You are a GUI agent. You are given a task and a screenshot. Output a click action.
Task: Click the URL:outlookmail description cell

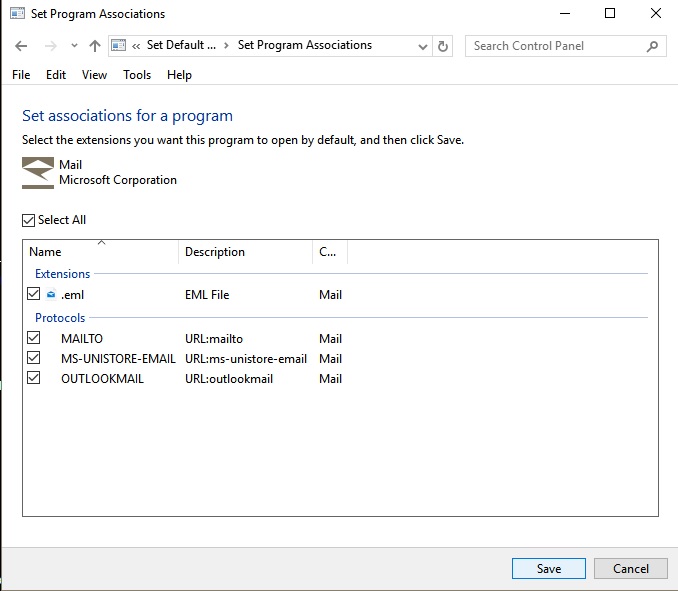229,379
